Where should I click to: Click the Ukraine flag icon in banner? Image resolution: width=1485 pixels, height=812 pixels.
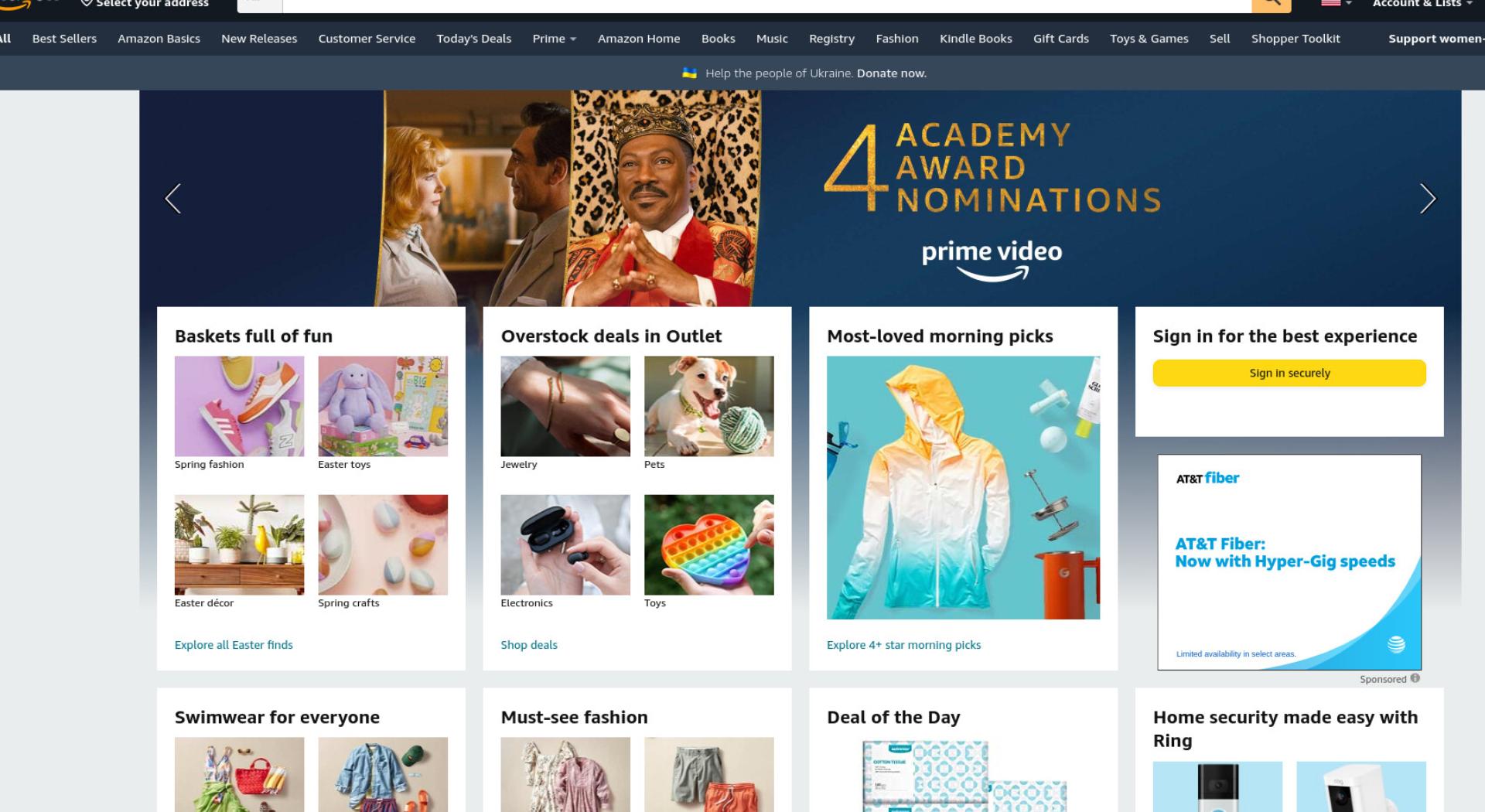pos(689,73)
